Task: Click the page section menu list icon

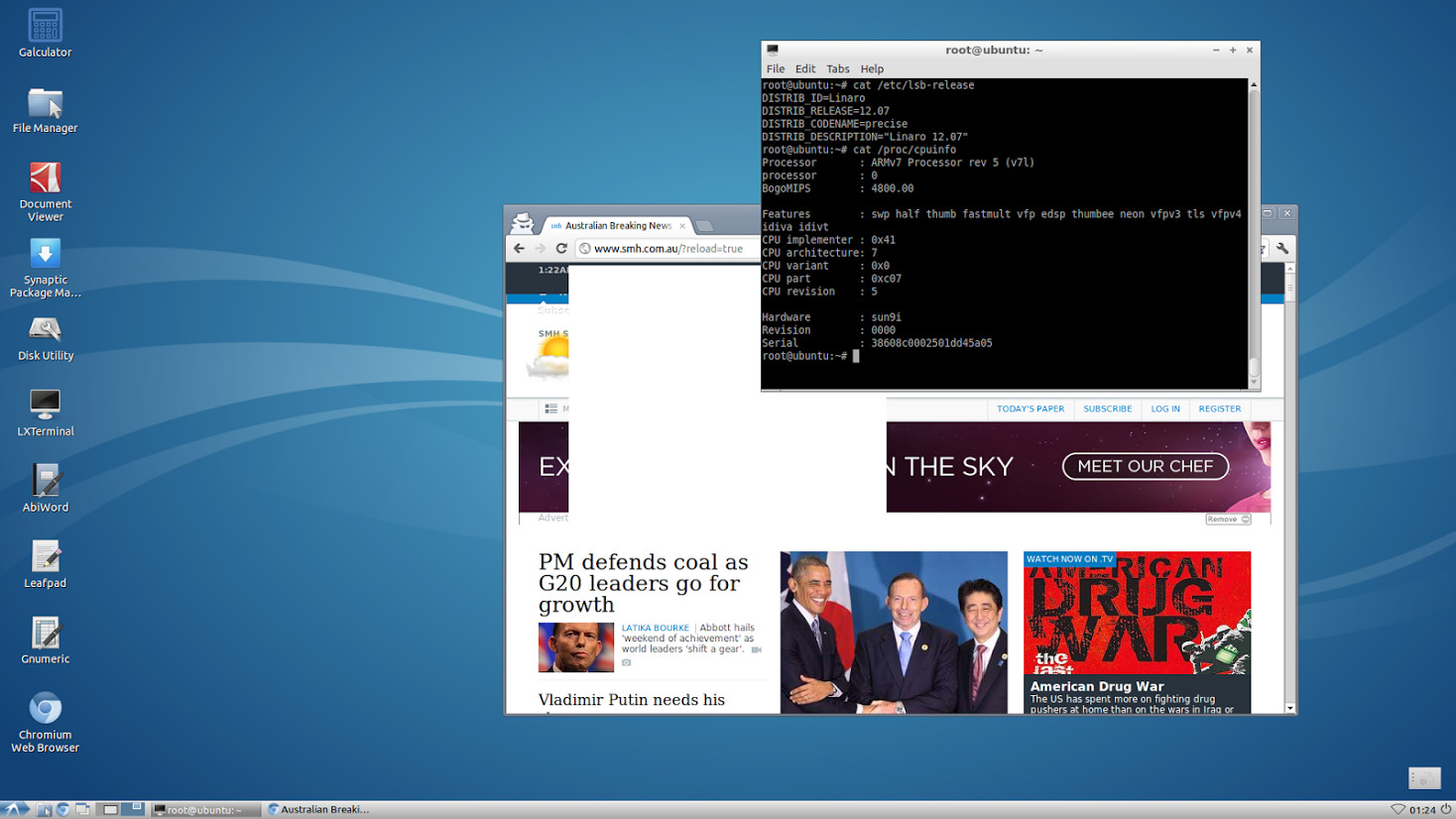Action: point(550,409)
